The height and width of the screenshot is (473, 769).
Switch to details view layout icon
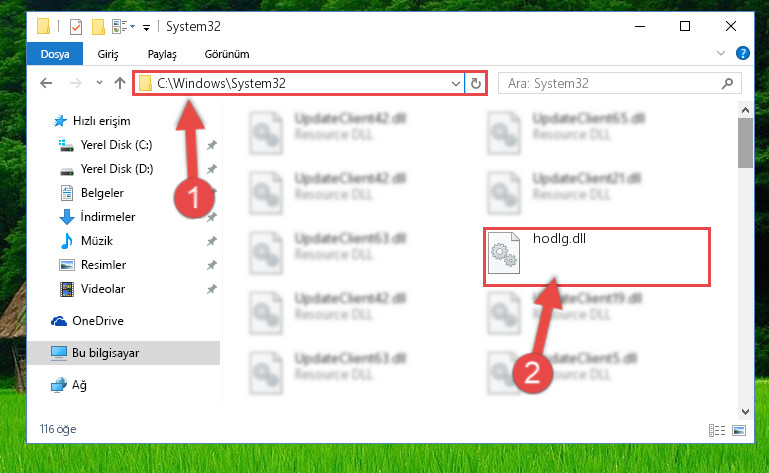coord(717,430)
